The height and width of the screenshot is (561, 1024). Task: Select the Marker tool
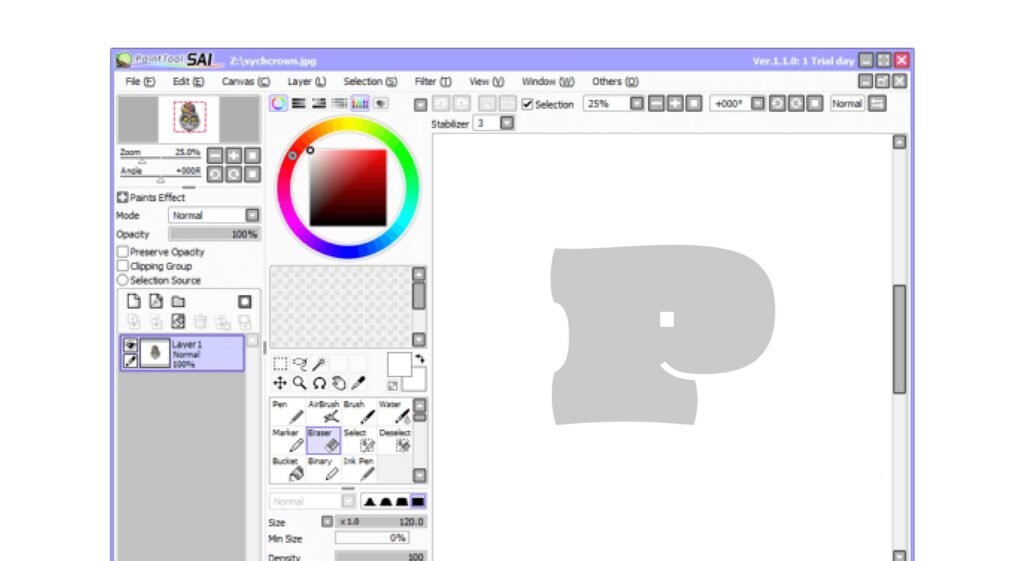coord(287,441)
